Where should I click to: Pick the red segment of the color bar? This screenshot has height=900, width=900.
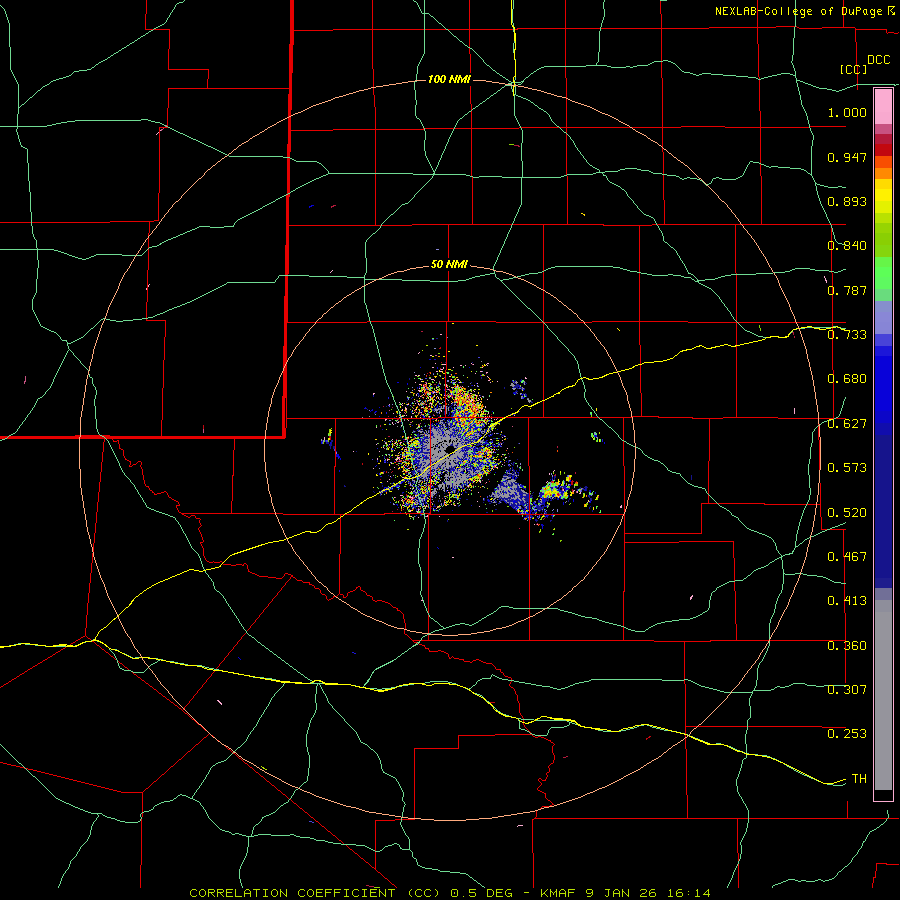[x=883, y=149]
